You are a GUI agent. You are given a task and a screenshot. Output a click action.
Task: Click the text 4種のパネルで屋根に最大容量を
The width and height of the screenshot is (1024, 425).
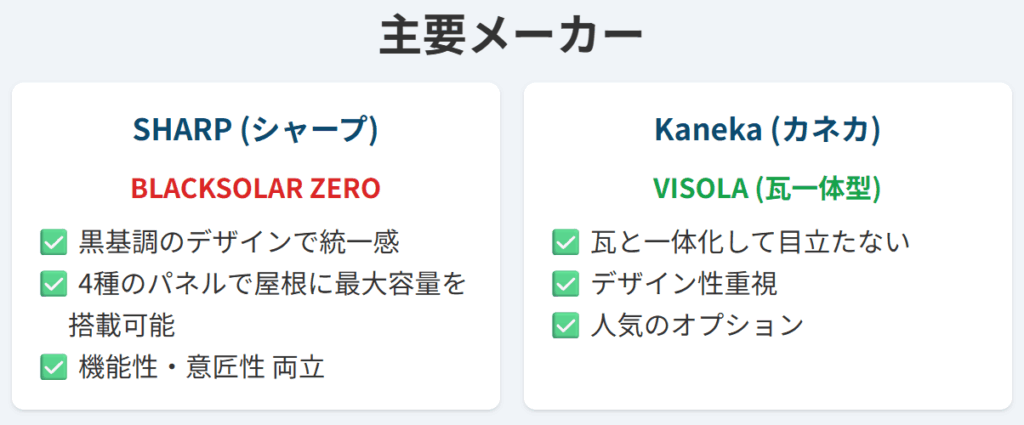tap(272, 285)
